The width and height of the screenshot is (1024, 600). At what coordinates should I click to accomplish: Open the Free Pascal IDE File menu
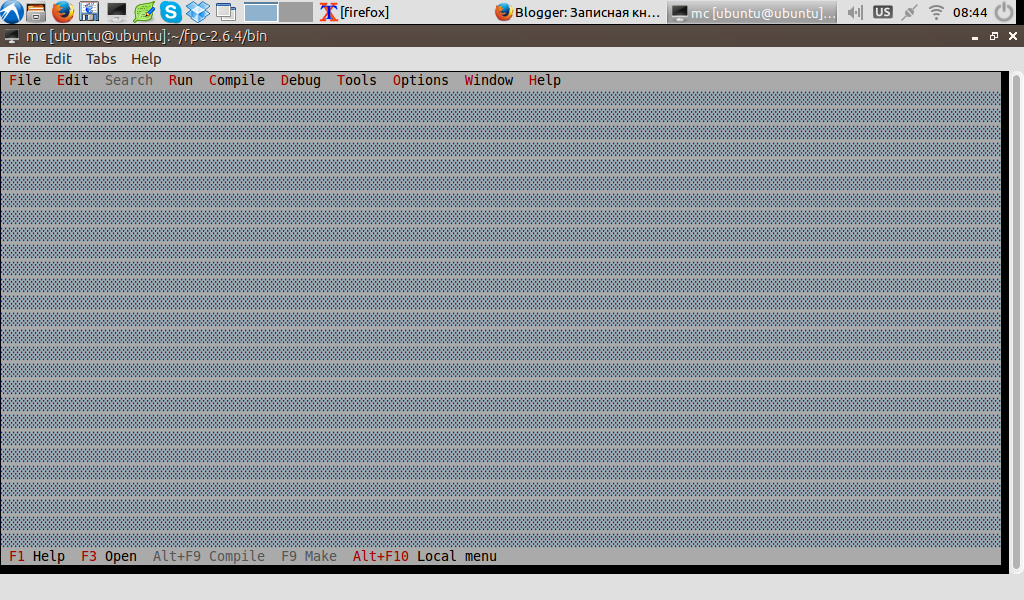click(25, 80)
